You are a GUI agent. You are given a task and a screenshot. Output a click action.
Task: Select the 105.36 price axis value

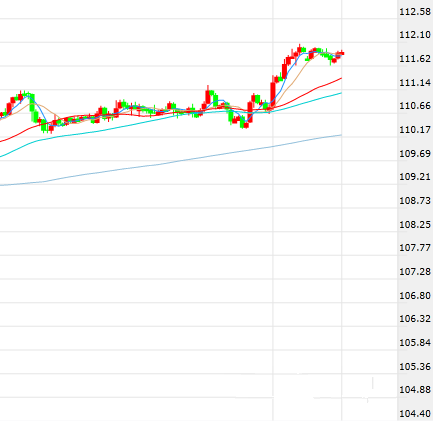tap(415, 367)
